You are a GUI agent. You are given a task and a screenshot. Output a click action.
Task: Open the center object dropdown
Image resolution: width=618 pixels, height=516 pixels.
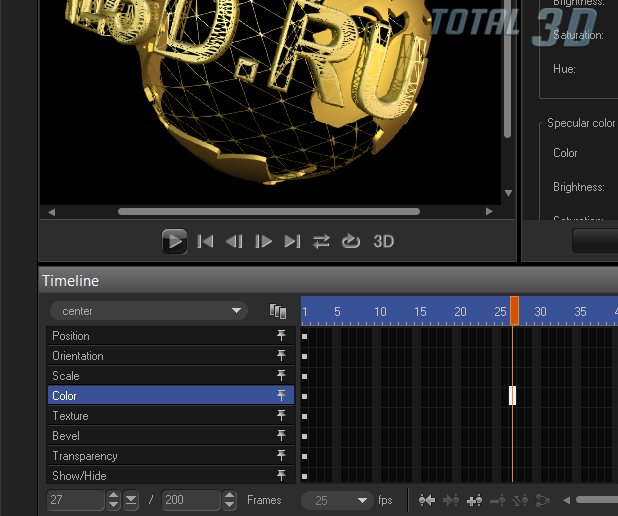(x=149, y=311)
